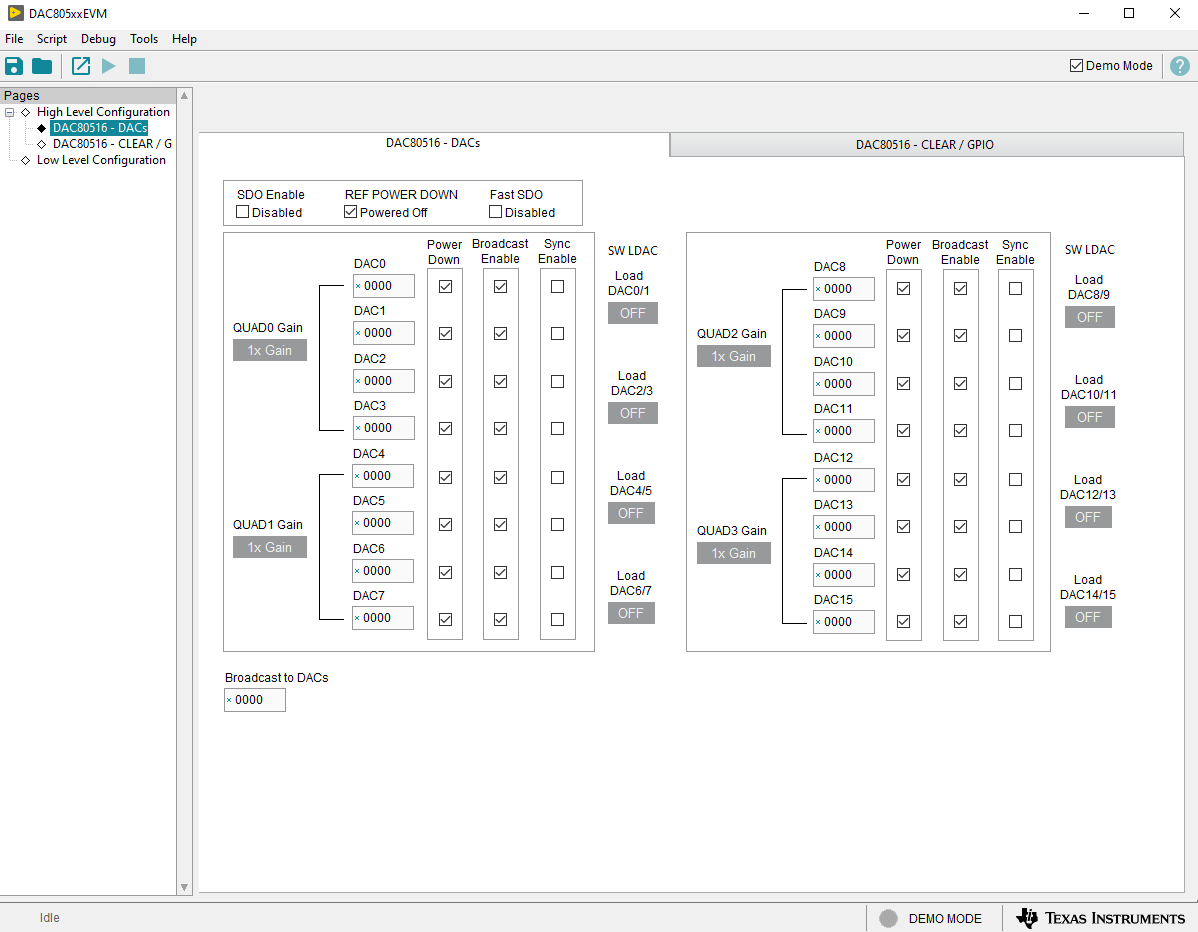This screenshot has width=1198, height=932.
Task: Select DAC80516 - CLEAR / G tree item
Action: [112, 144]
